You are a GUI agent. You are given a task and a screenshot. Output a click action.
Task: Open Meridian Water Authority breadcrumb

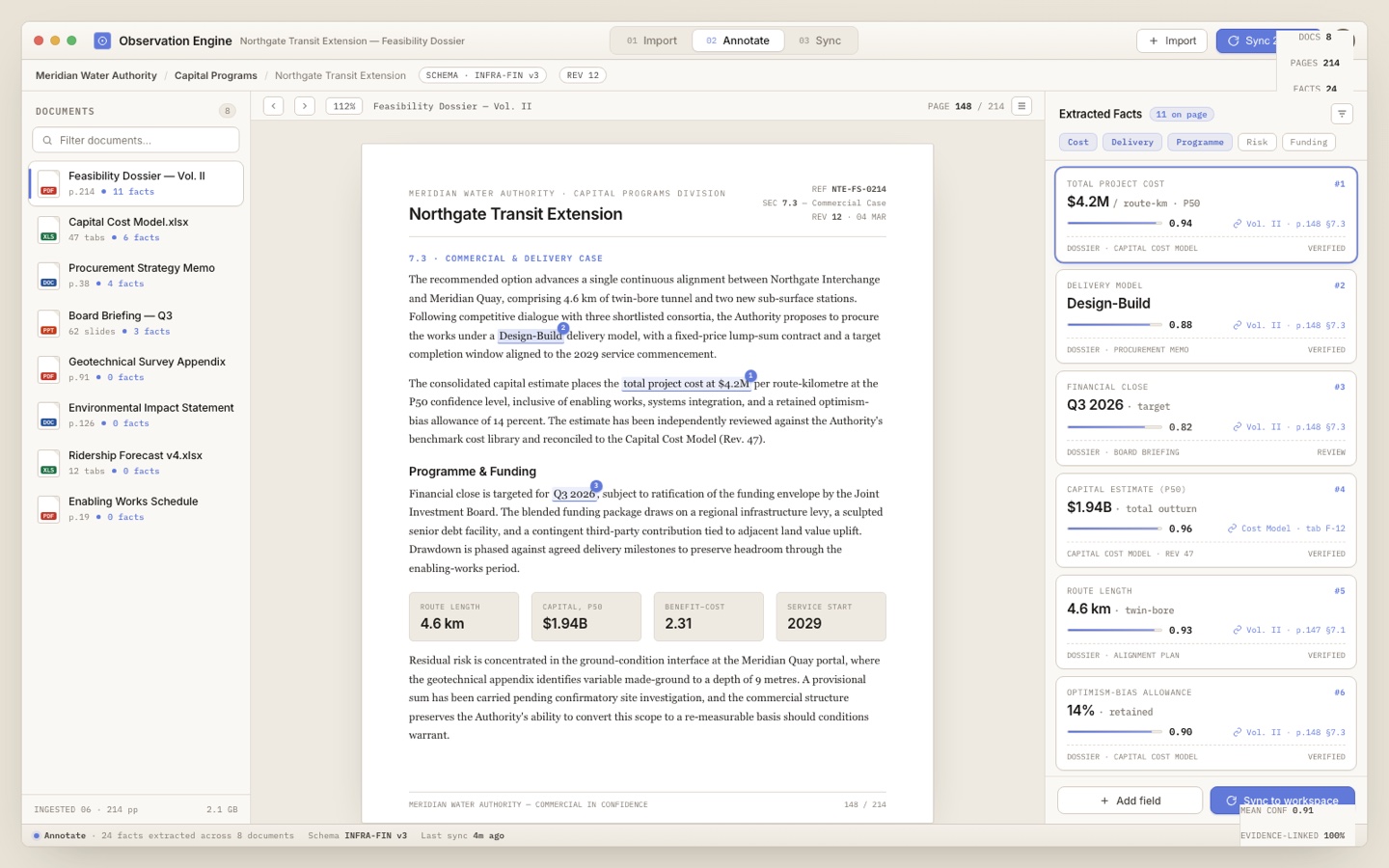pyautogui.click(x=96, y=75)
